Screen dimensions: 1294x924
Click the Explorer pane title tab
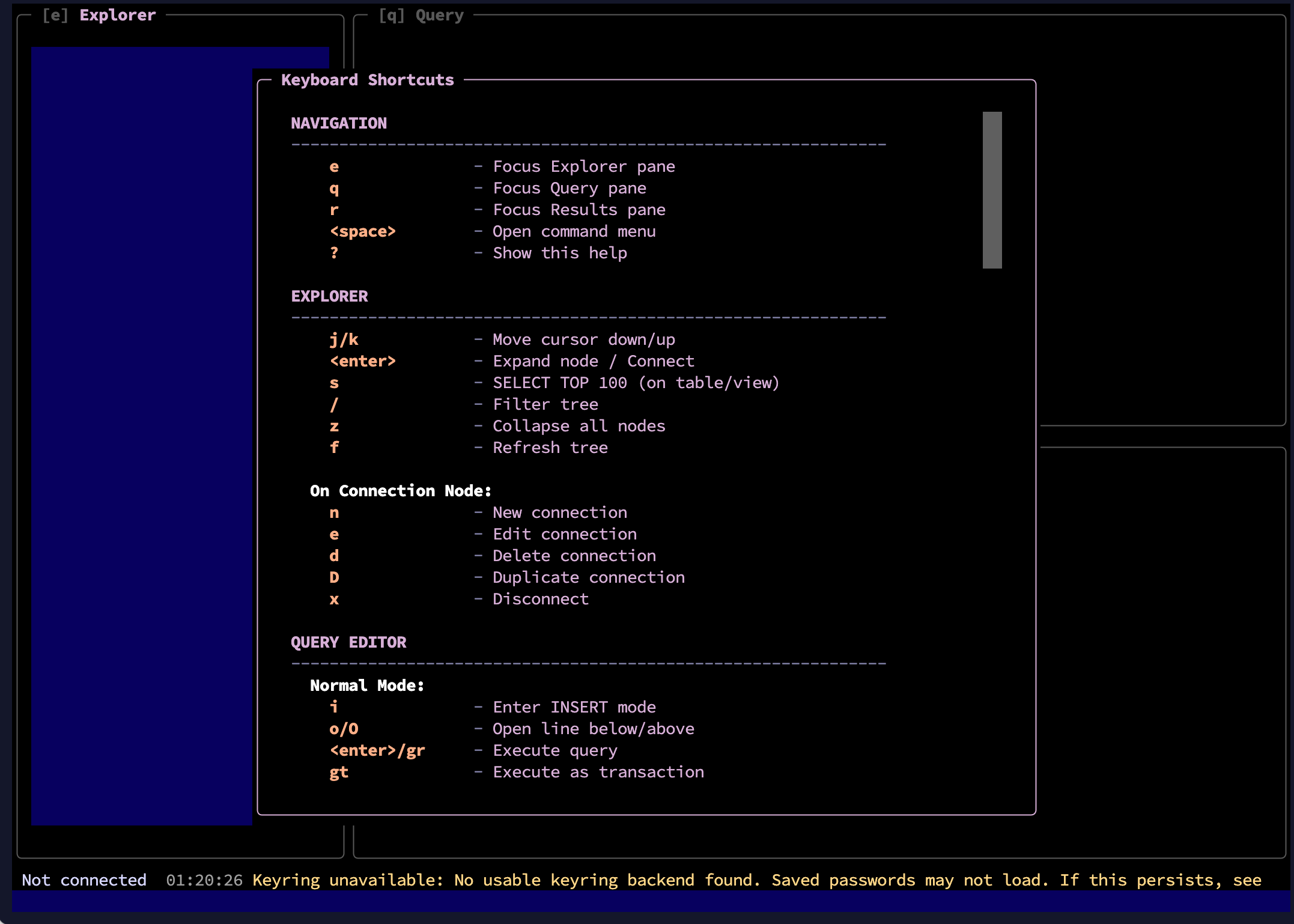[100, 15]
